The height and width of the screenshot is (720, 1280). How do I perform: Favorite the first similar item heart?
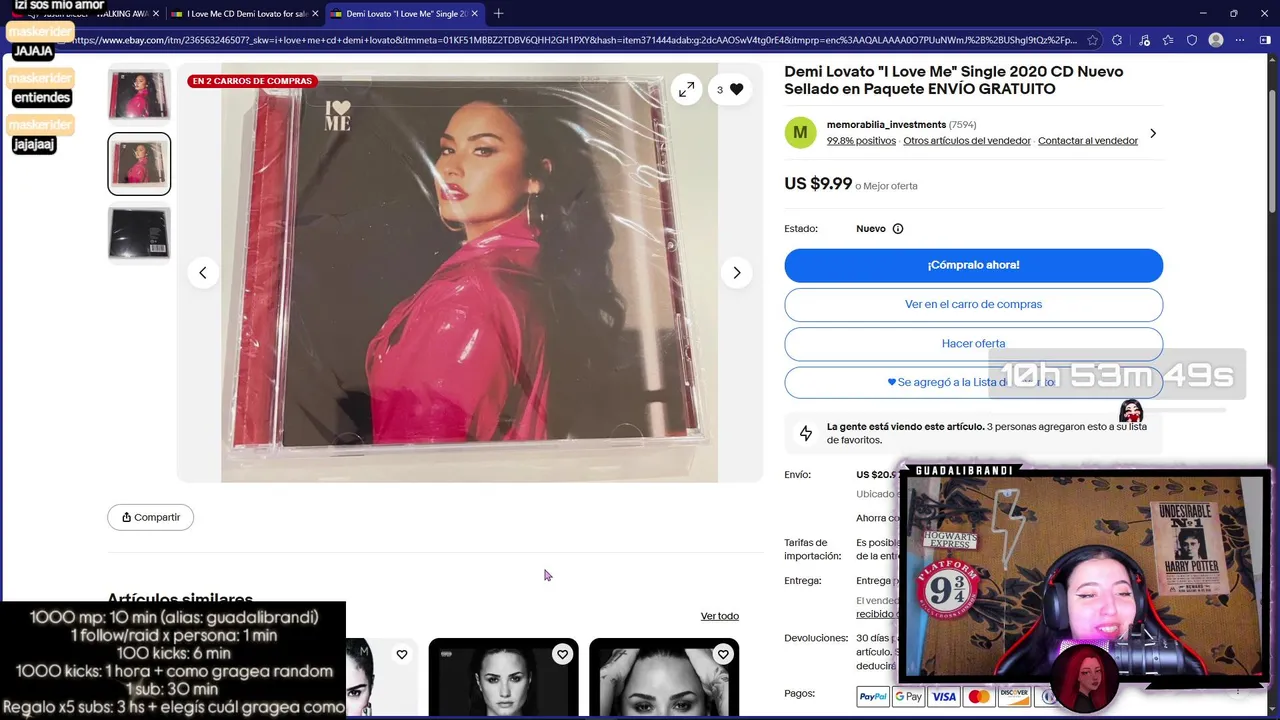coord(402,655)
